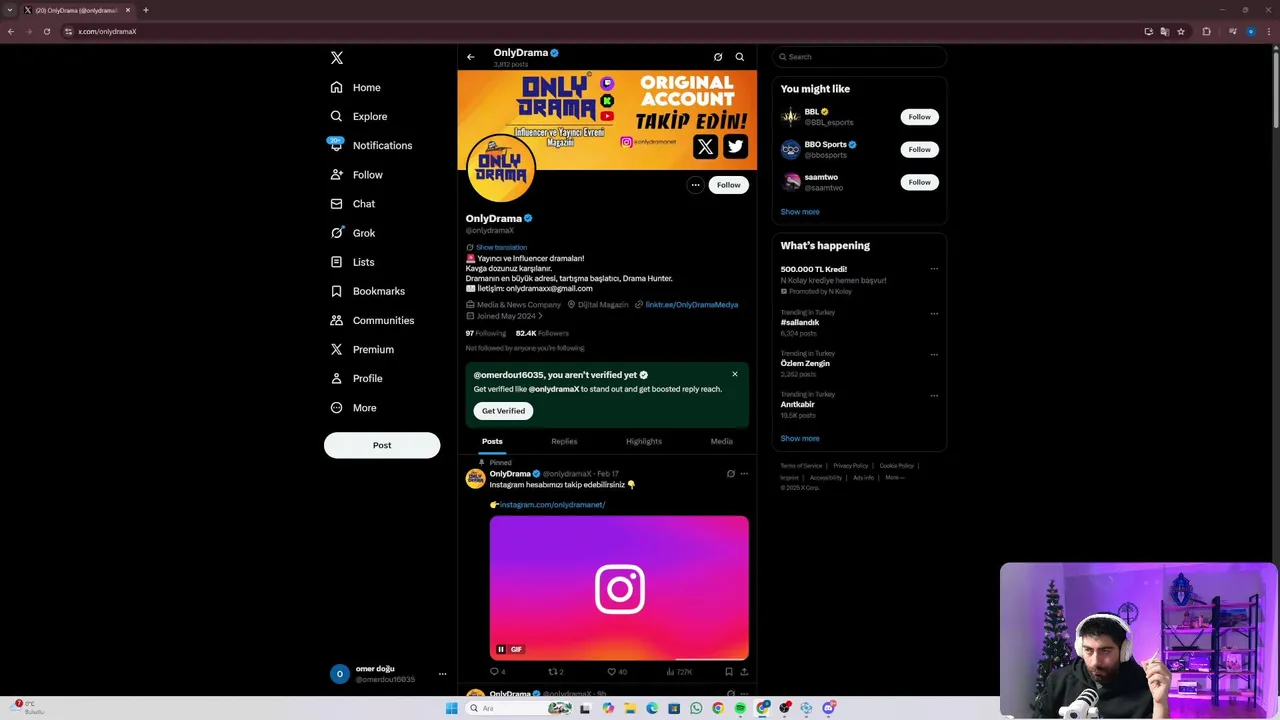Screen dimensions: 1280x720
Task: Click the Grok profile summary icon in header
Action: click(718, 57)
